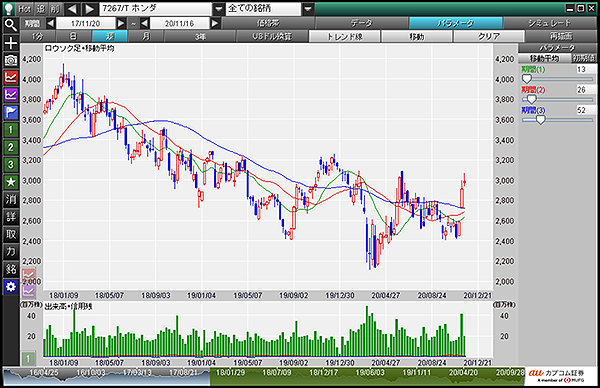The width and height of the screenshot is (600, 388).
Task: Go to previous stock with left arrow
Action: [x=72, y=9]
